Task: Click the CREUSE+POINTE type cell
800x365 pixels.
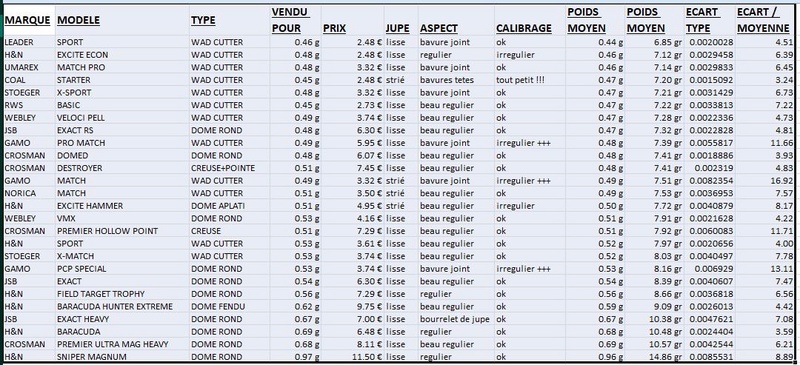Action: [x=230, y=168]
